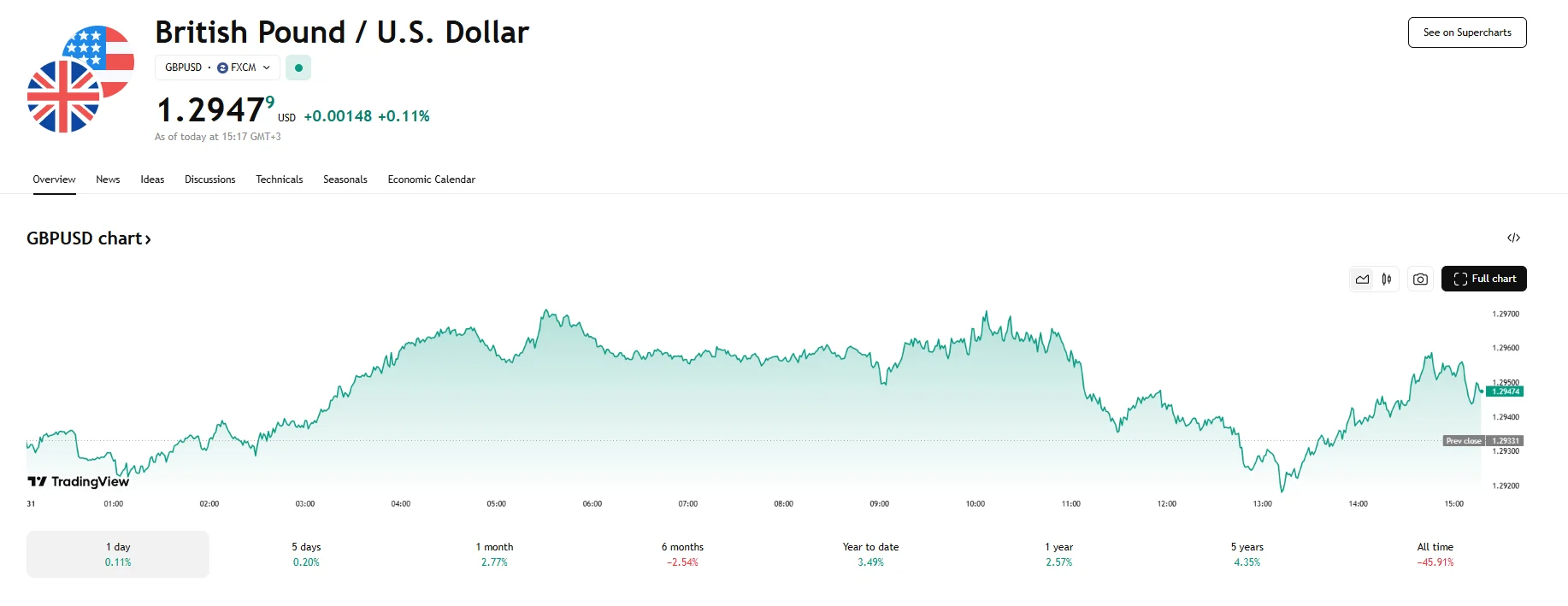Select the All time range
This screenshot has width=1568, height=606.
click(1435, 554)
